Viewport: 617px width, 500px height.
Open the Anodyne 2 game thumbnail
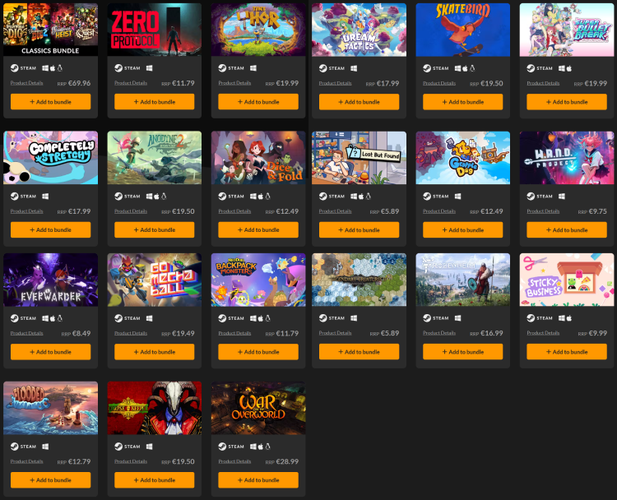(154, 158)
